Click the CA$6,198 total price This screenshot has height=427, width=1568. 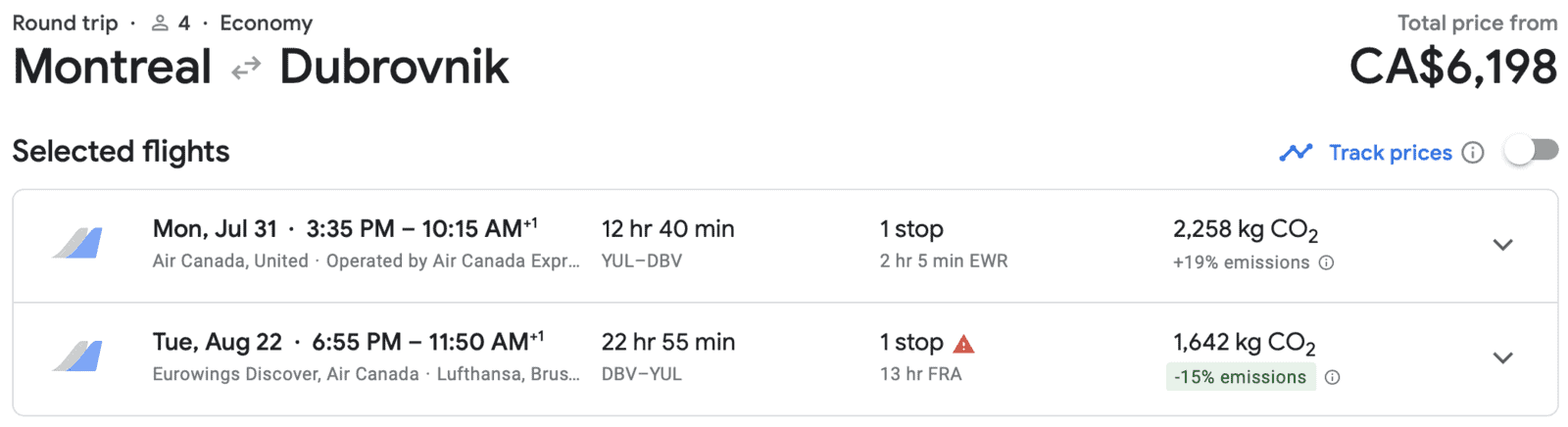coord(1452,68)
